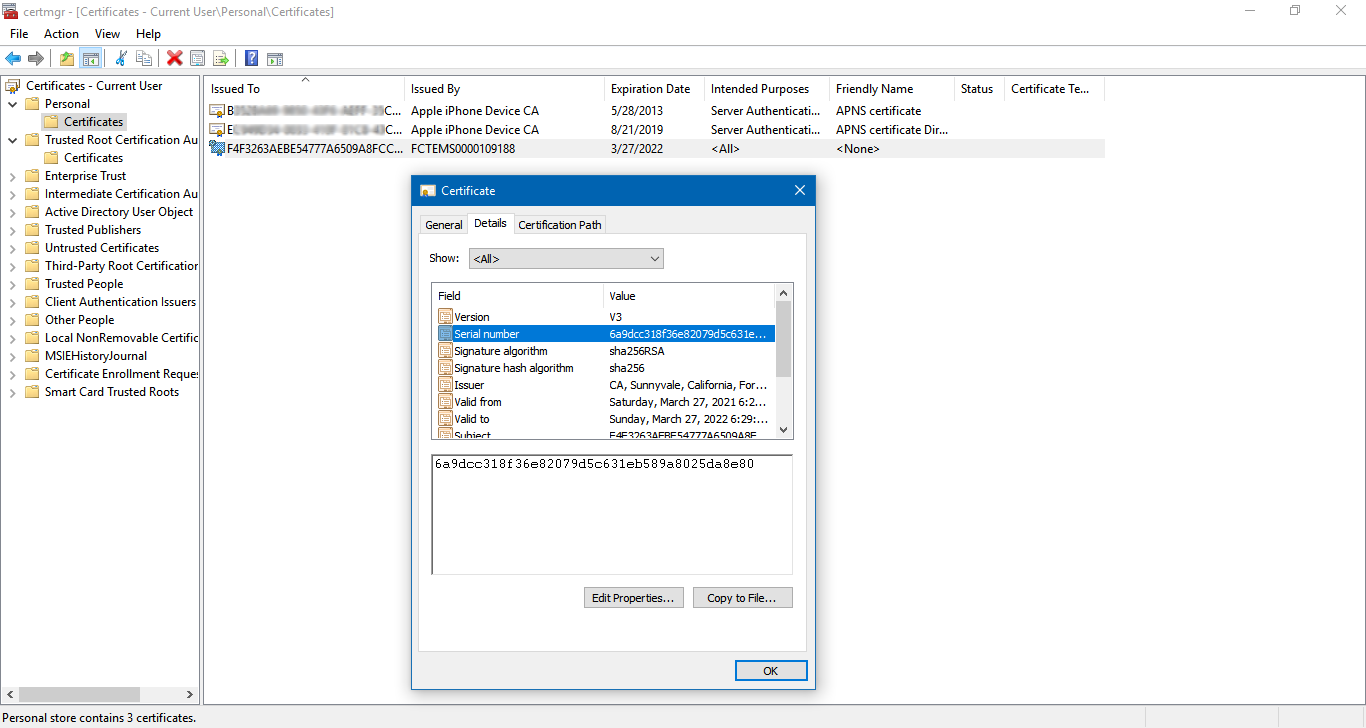Expand the Enterprise Trust node
The width and height of the screenshot is (1366, 728).
point(12,176)
